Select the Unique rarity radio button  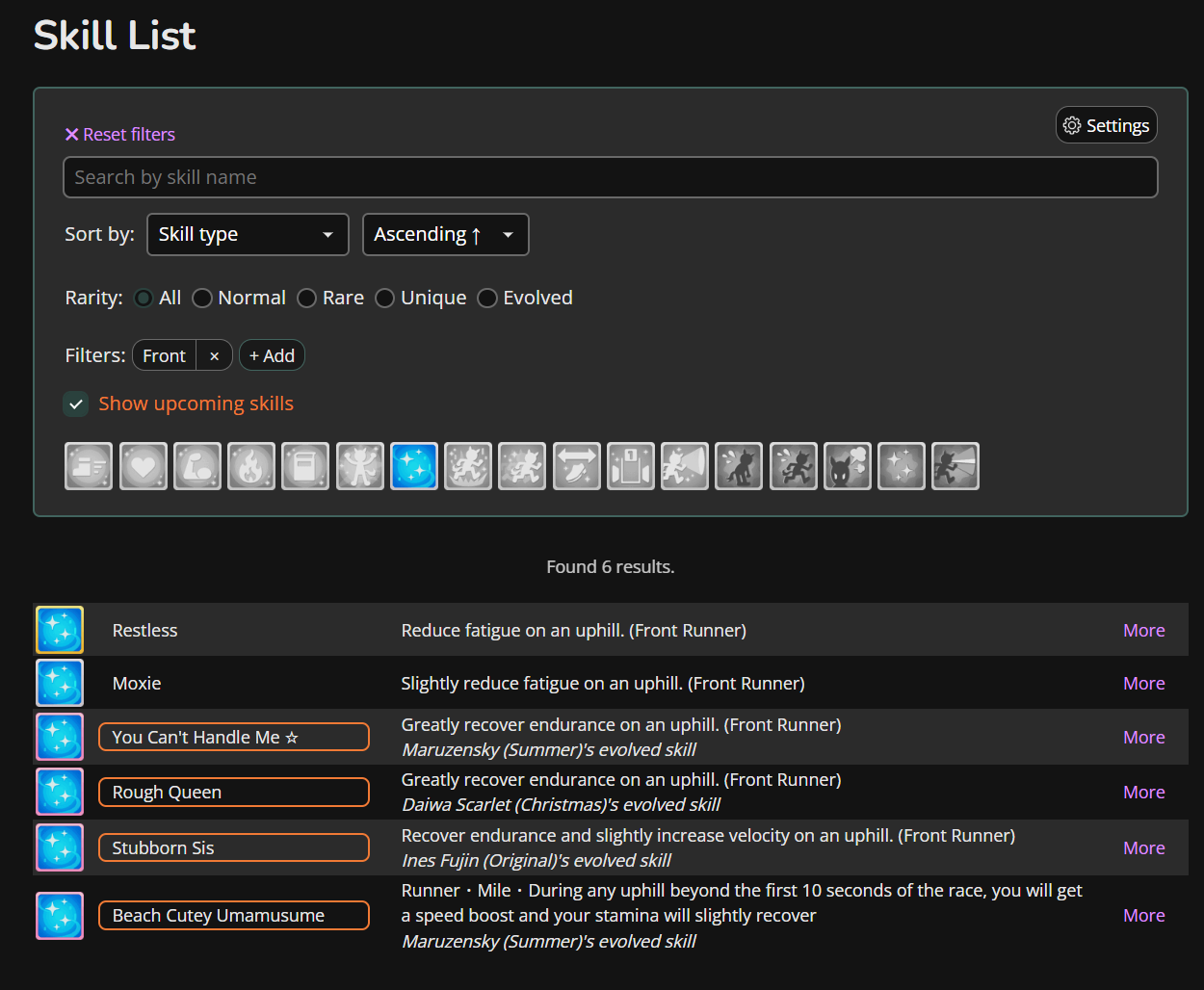[x=385, y=298]
